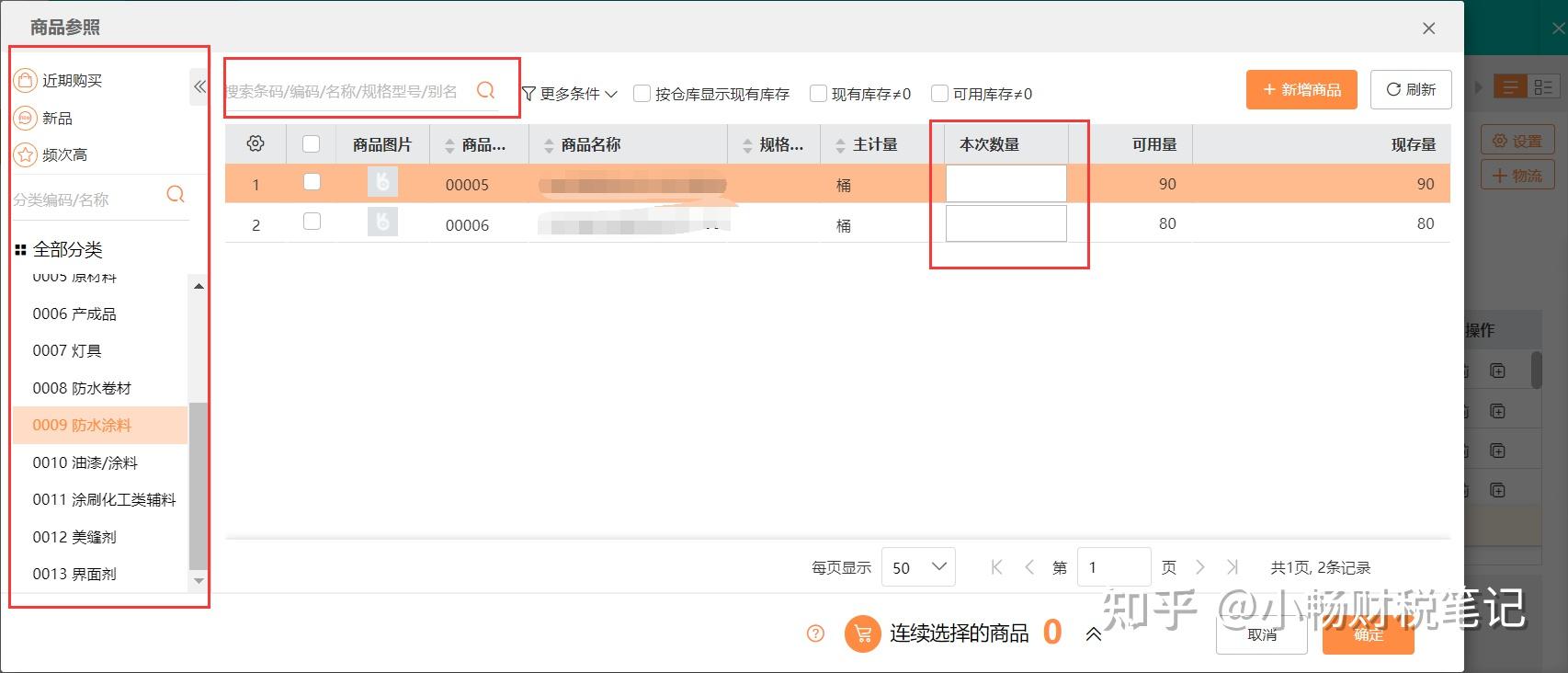Image resolution: width=1568 pixels, height=673 pixels.
Task: Enable 可用库存≠0 checkbox
Action: [x=939, y=93]
